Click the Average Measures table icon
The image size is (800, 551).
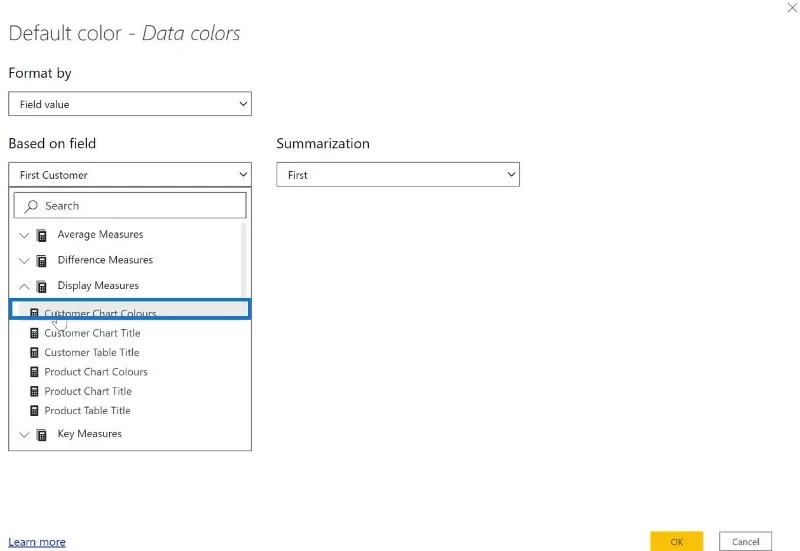(42, 235)
